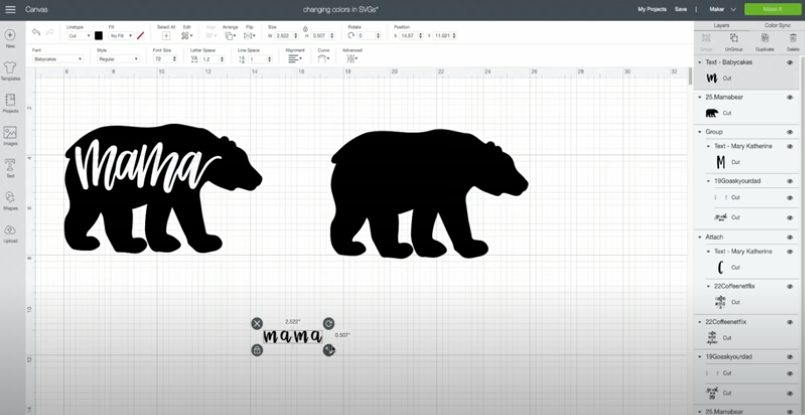The height and width of the screenshot is (415, 805).
Task: Open the Fill No Fill dropdown
Action: point(121,35)
